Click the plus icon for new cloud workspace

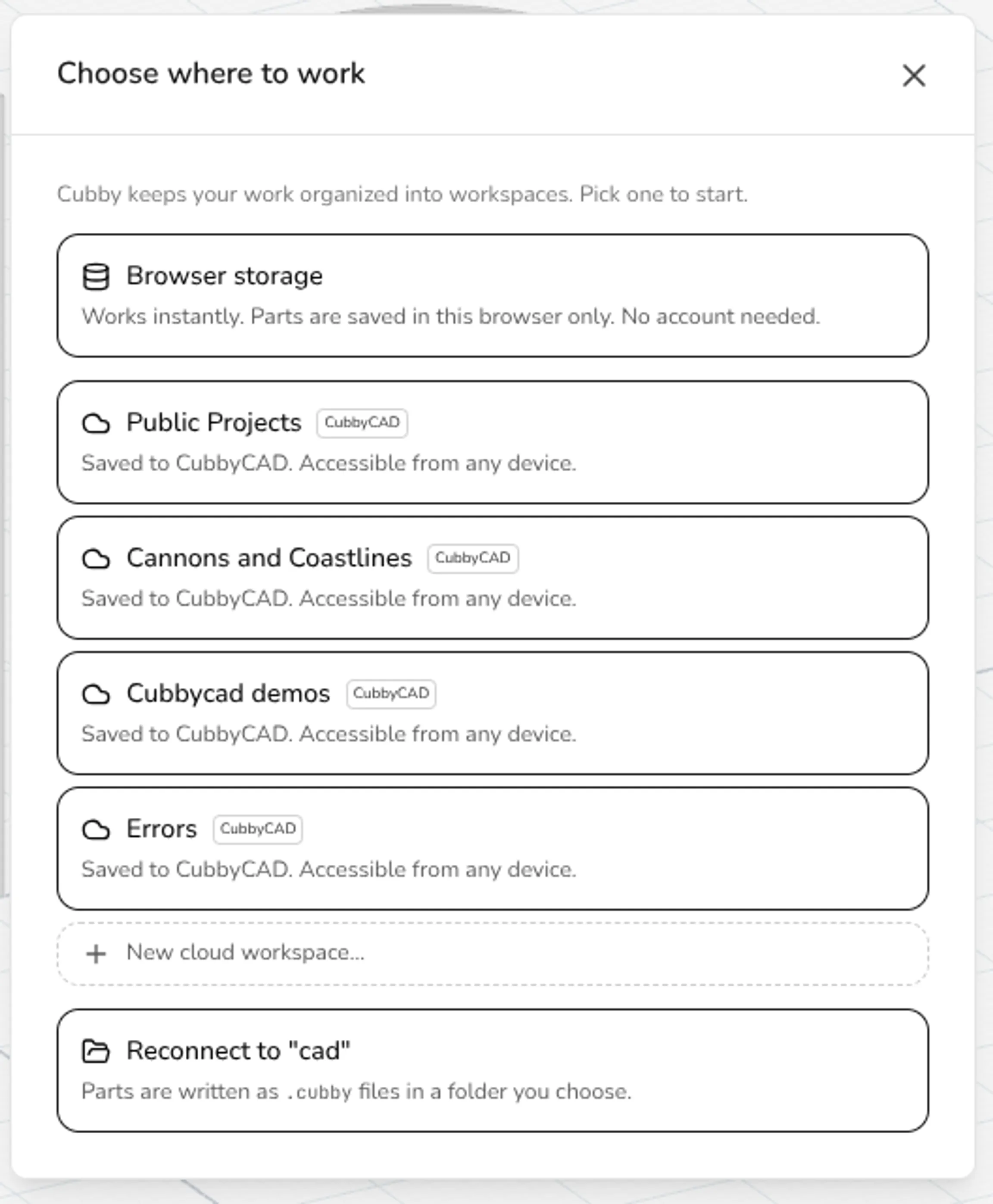tap(96, 954)
